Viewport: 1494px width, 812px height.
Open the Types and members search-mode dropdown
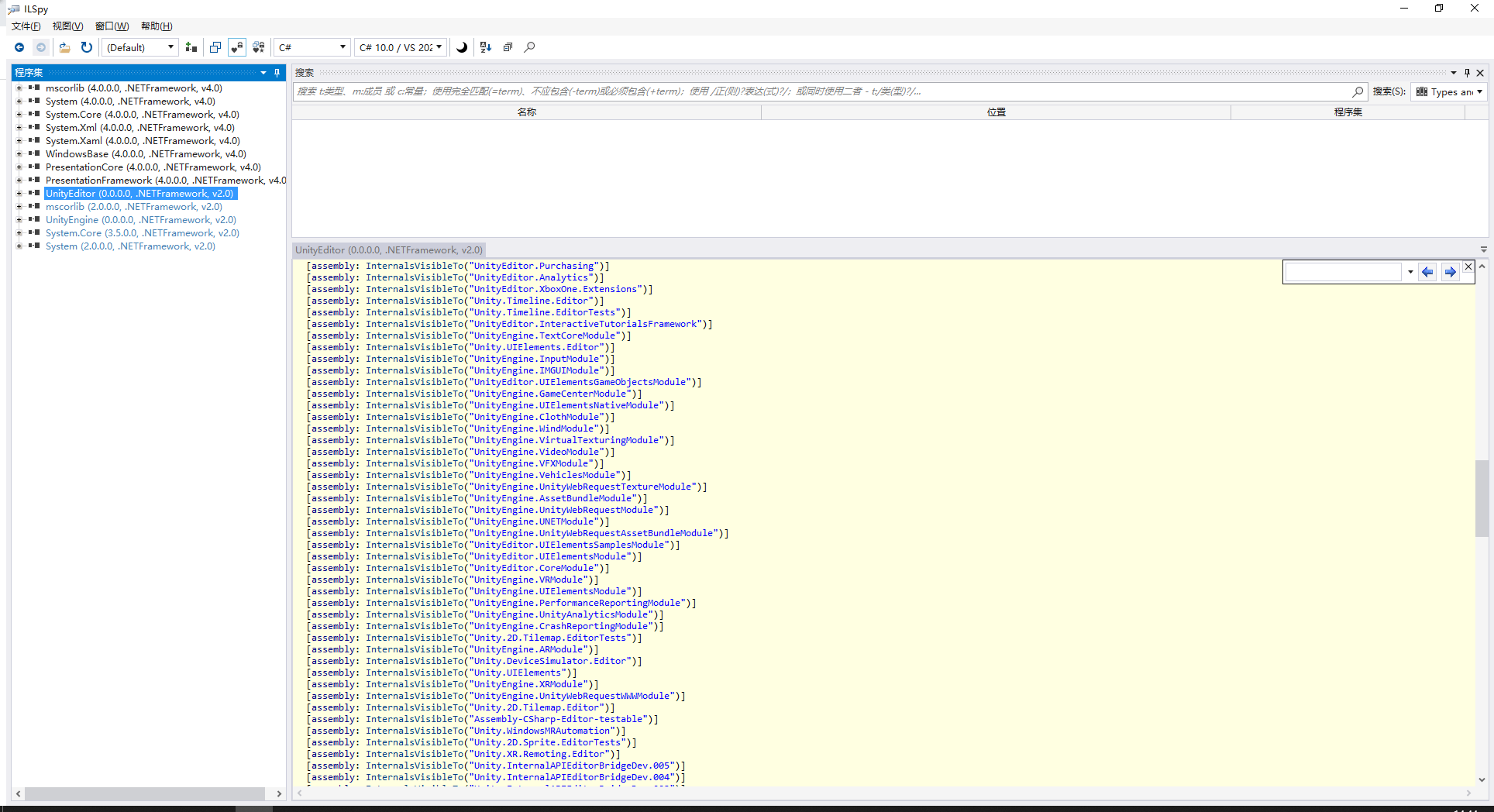click(1449, 91)
